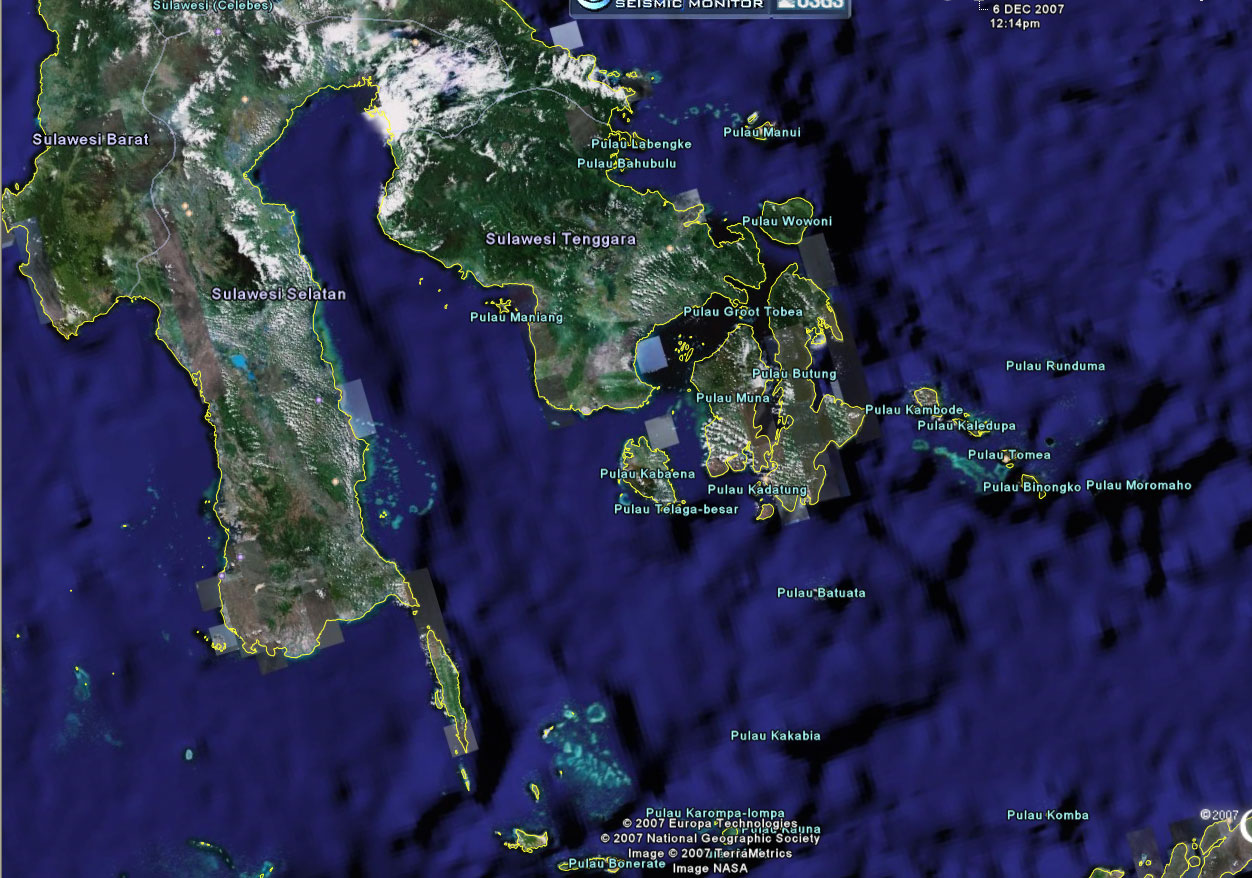Viewport: 1252px width, 878px height.
Task: Select the Pulau Kabaena label
Action: (647, 474)
